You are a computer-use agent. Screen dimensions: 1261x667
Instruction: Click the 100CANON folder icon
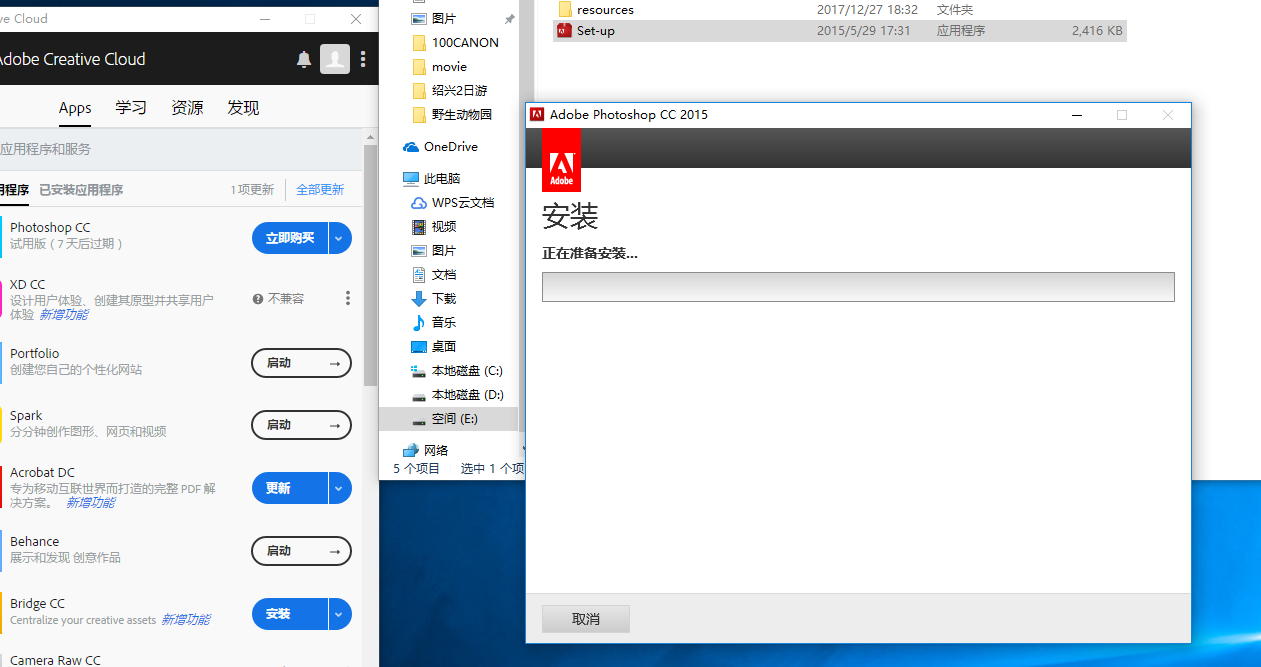click(419, 43)
